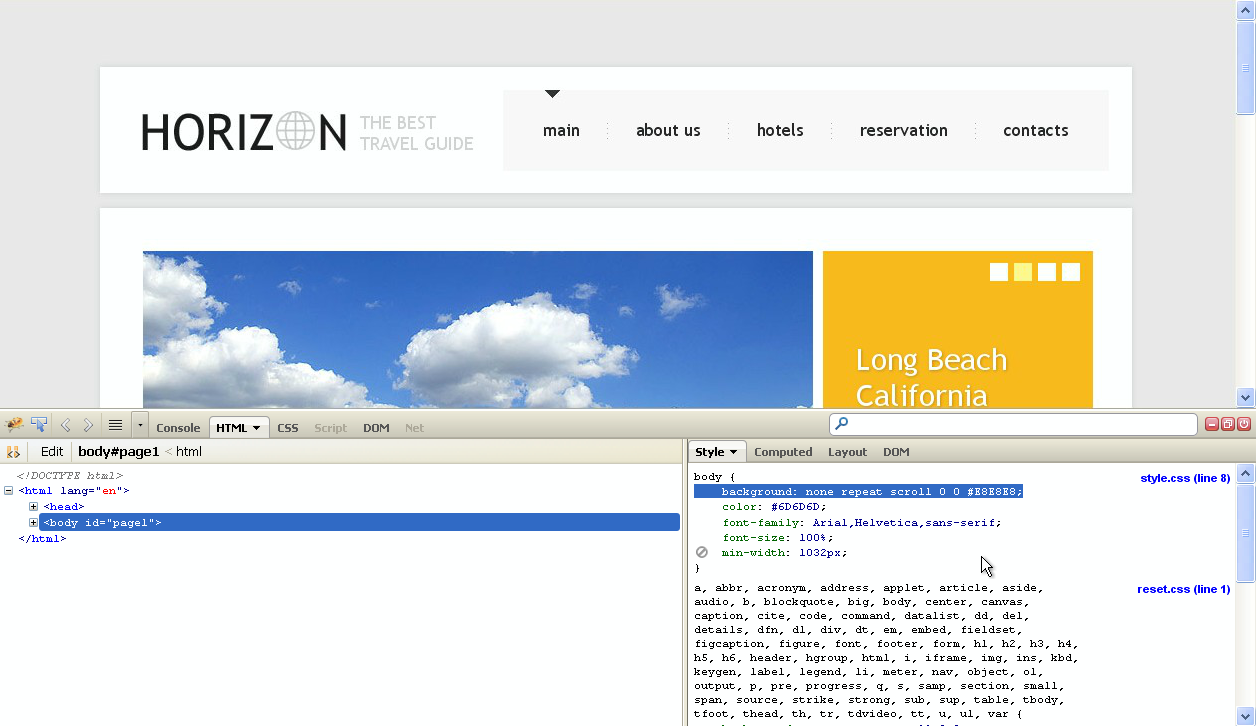Click the Horizon globe logo

tap(296, 131)
